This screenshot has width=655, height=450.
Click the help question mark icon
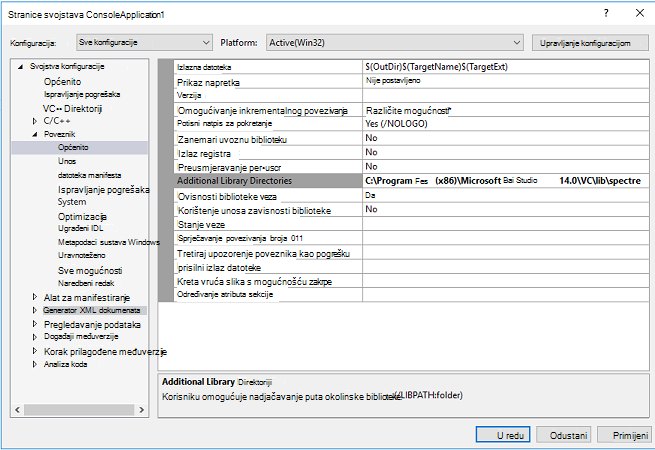(x=606, y=13)
